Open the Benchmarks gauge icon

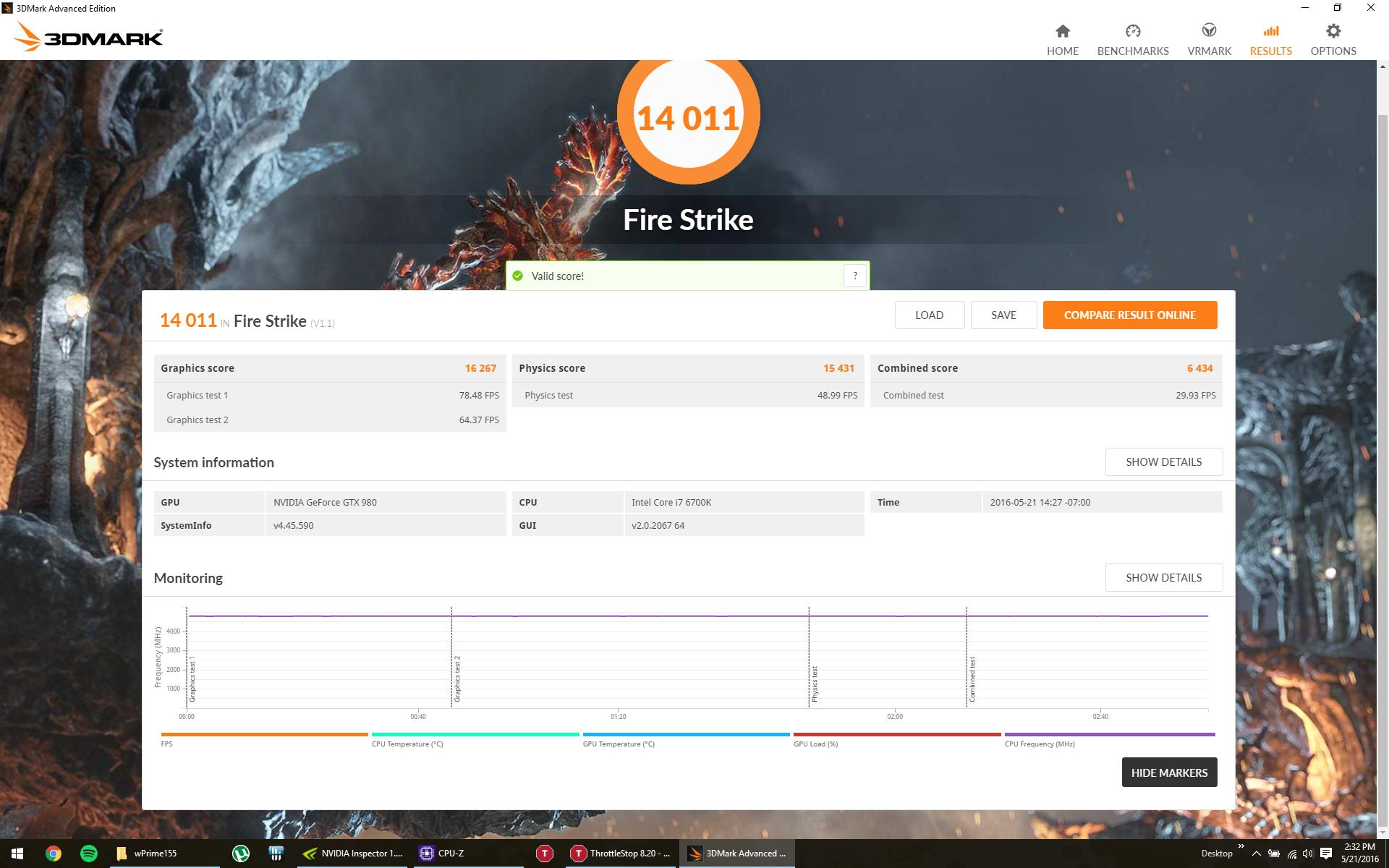[x=1133, y=31]
